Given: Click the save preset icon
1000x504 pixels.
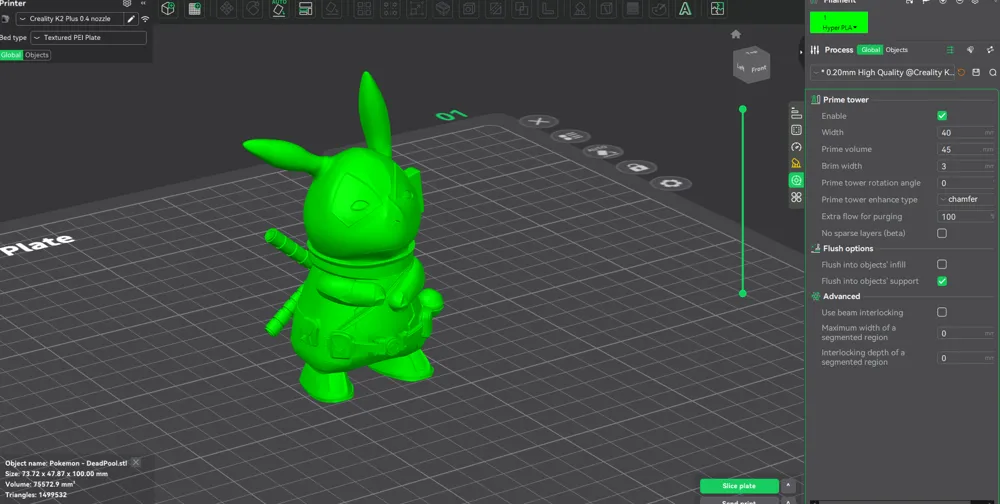Looking at the screenshot, I should click(x=976, y=73).
